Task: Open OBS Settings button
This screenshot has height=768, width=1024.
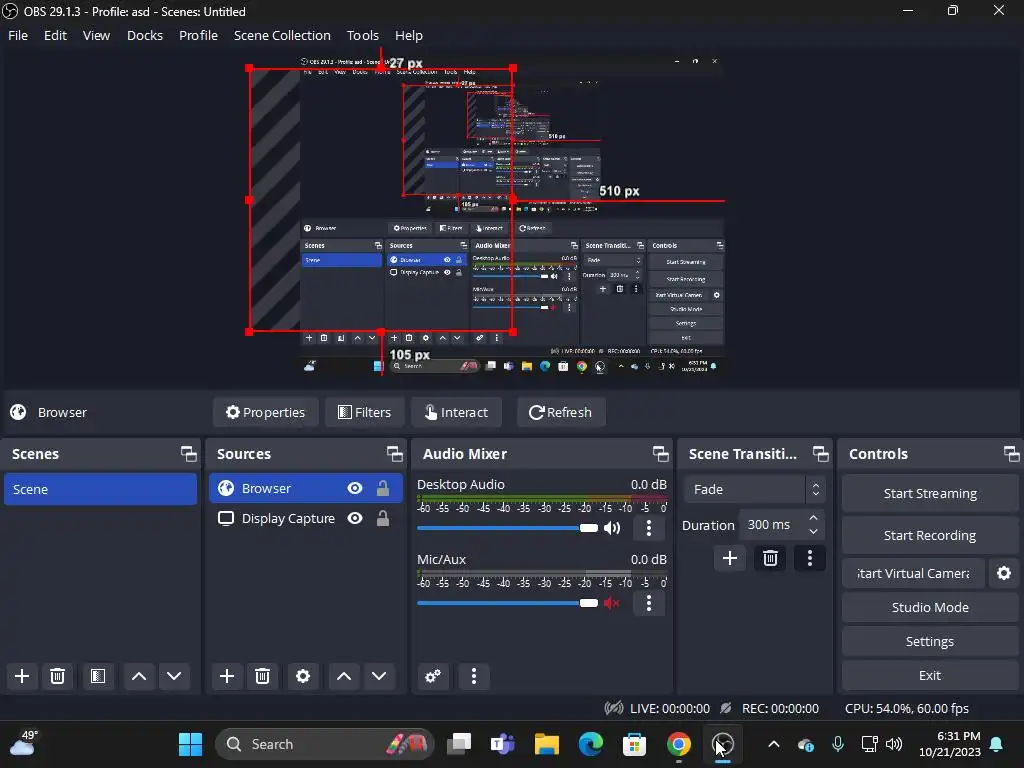Action: [x=930, y=641]
